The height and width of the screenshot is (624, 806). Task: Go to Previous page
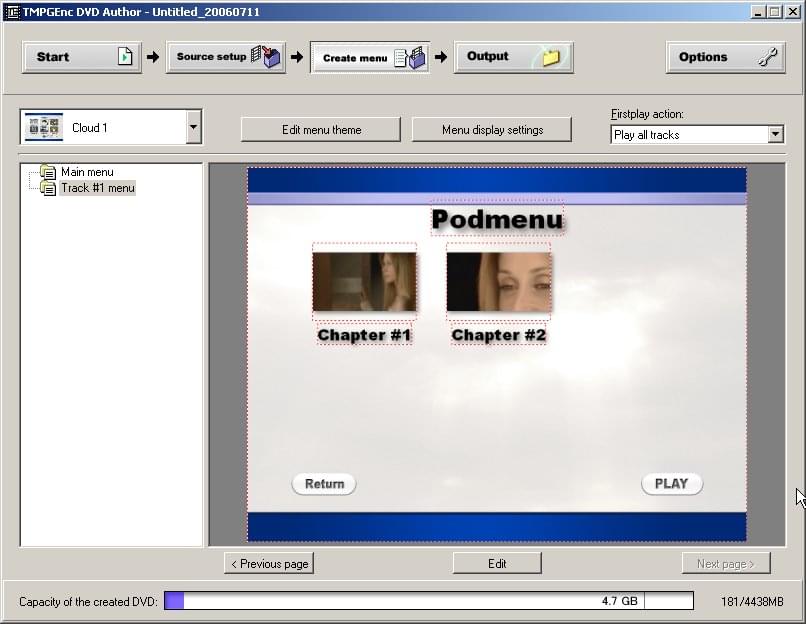[x=269, y=564]
